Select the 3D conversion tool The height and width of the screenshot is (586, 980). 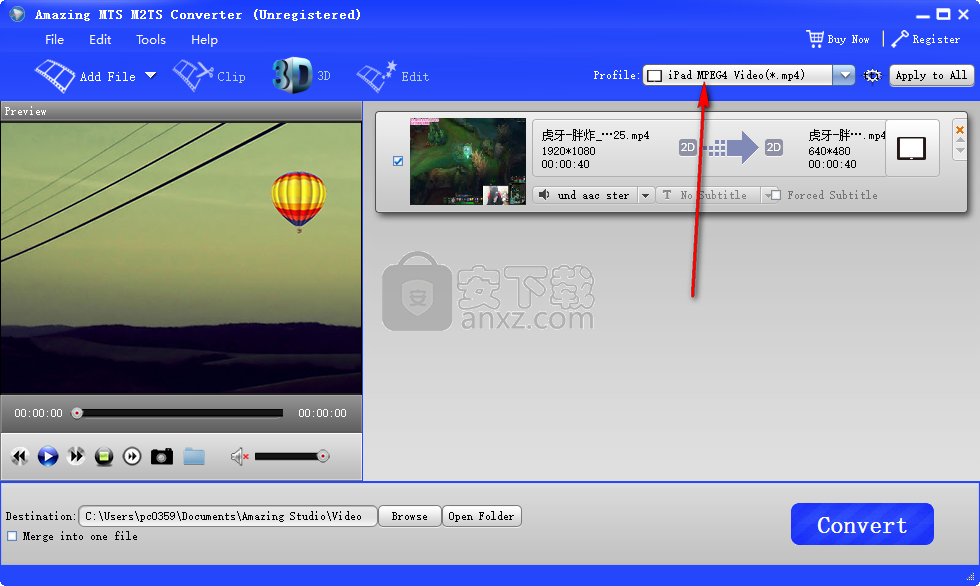tap(297, 74)
